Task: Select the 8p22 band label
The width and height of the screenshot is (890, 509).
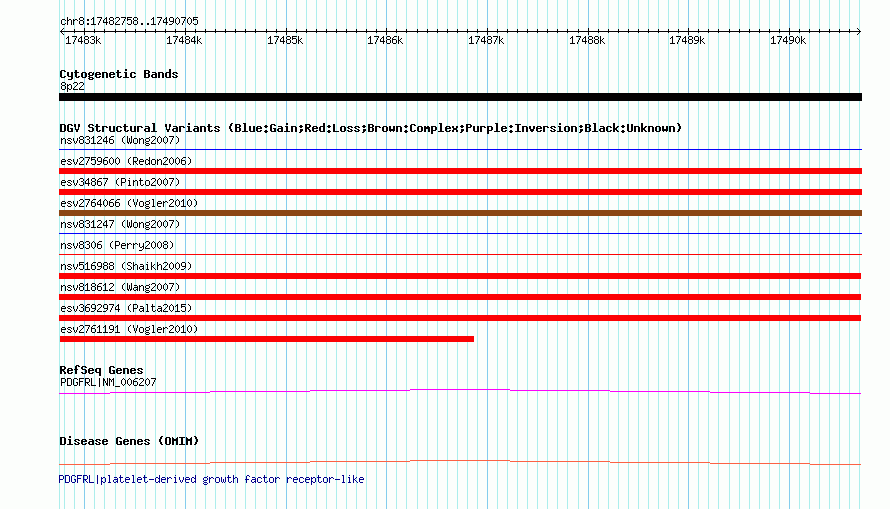Action: click(x=72, y=86)
